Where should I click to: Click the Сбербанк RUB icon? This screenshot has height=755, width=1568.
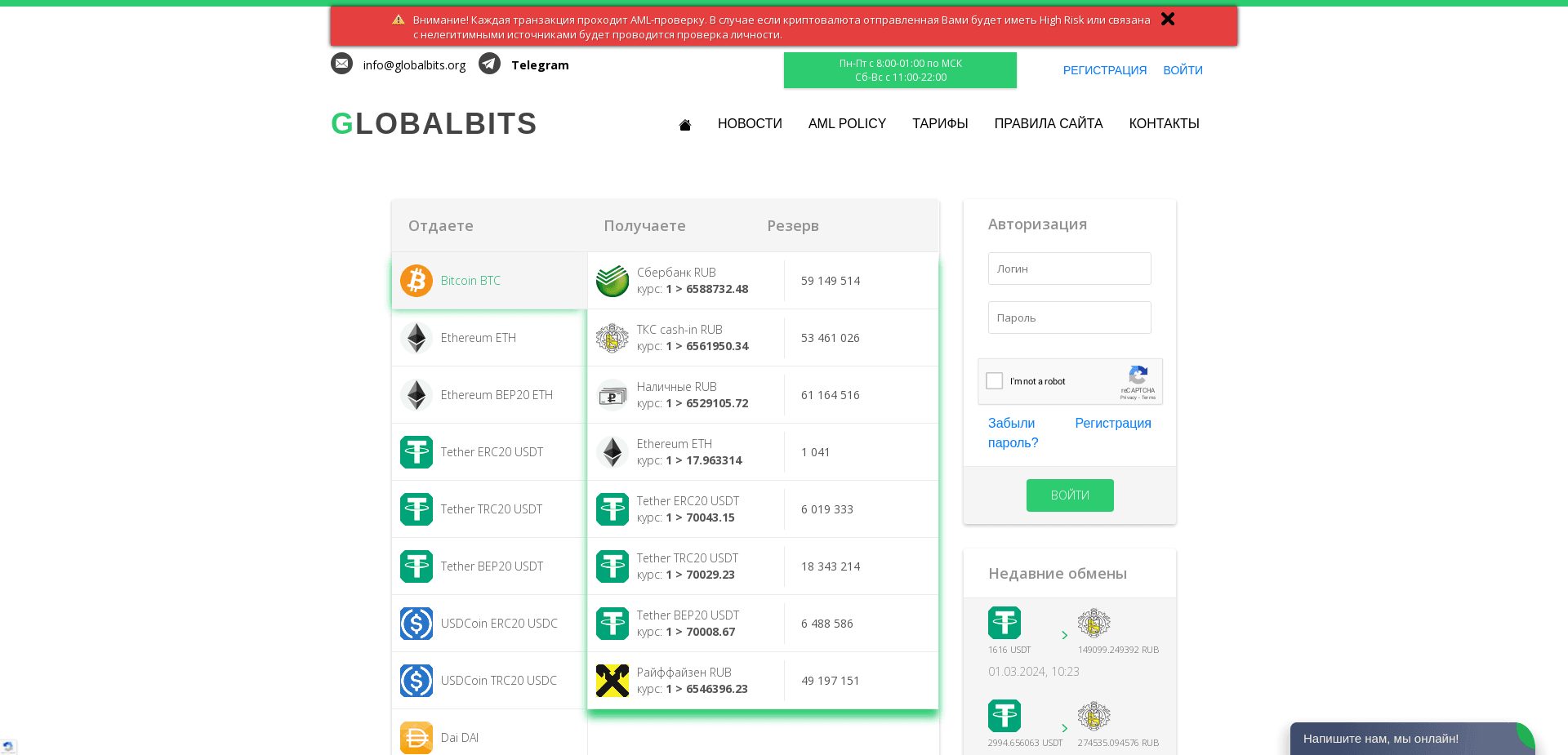(612, 280)
